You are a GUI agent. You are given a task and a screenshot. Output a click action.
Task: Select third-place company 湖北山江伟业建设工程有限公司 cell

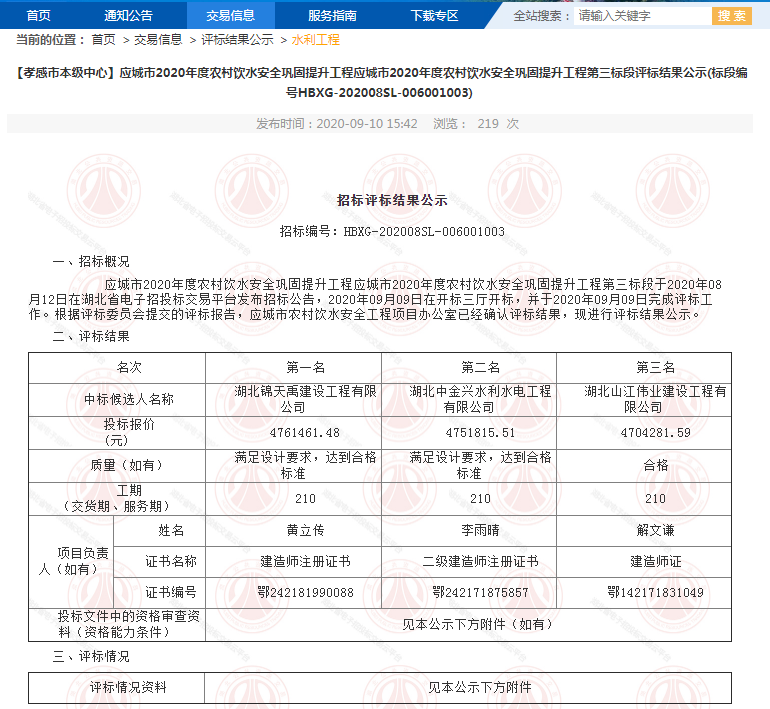(x=656, y=399)
